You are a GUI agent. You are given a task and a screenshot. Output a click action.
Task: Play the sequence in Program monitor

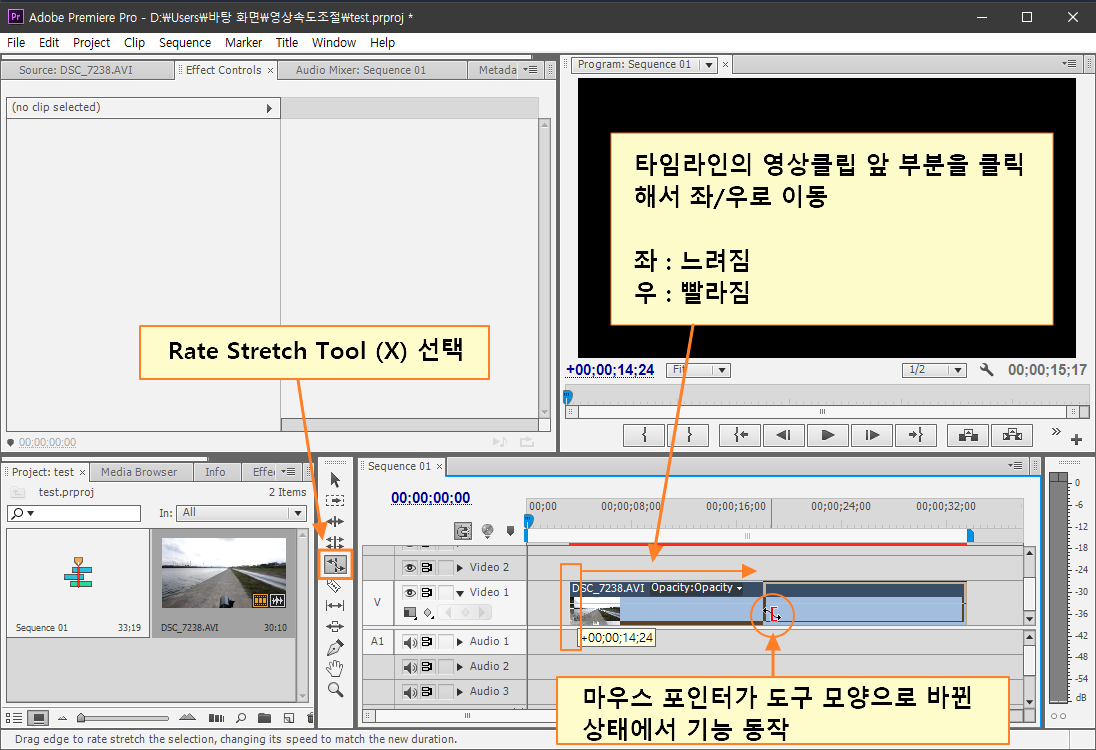tap(828, 435)
